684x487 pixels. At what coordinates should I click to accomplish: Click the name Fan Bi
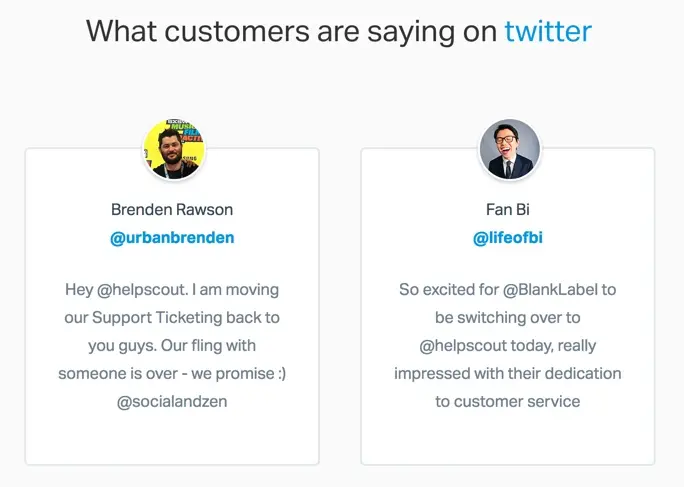click(508, 210)
